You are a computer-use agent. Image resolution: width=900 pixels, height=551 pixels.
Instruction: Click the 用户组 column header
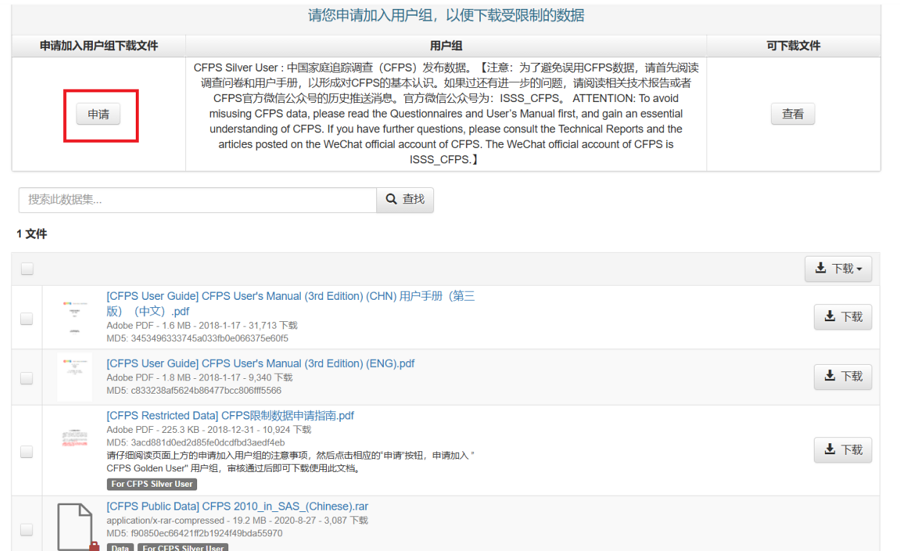(446, 46)
